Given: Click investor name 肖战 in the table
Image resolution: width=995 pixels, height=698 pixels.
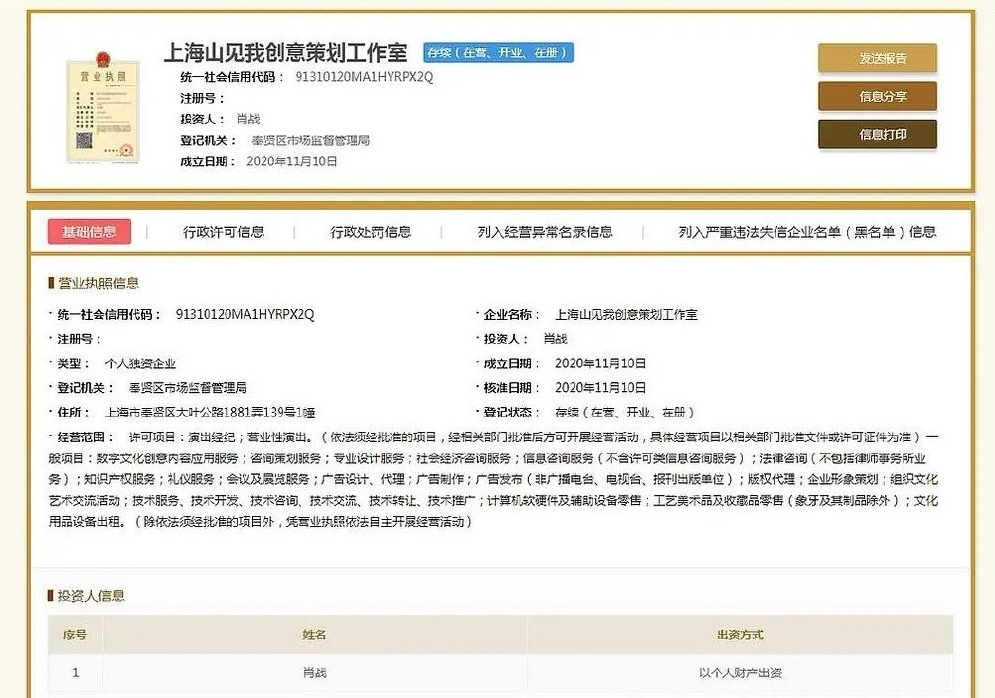Looking at the screenshot, I should click(314, 673).
